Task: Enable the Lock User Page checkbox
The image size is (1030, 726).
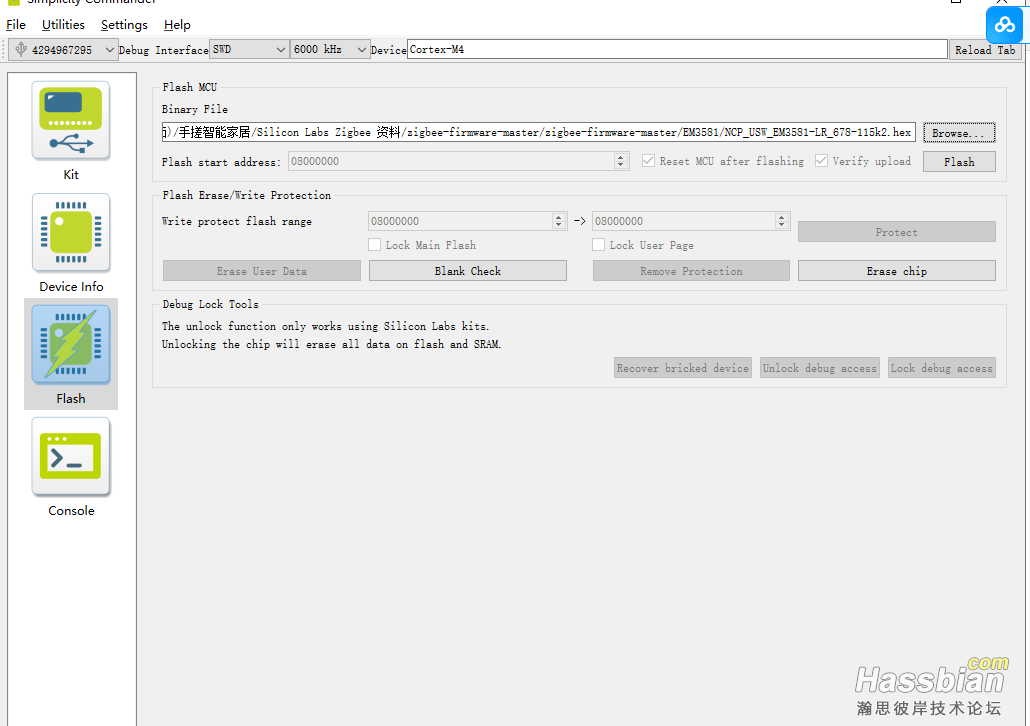Action: 598,244
